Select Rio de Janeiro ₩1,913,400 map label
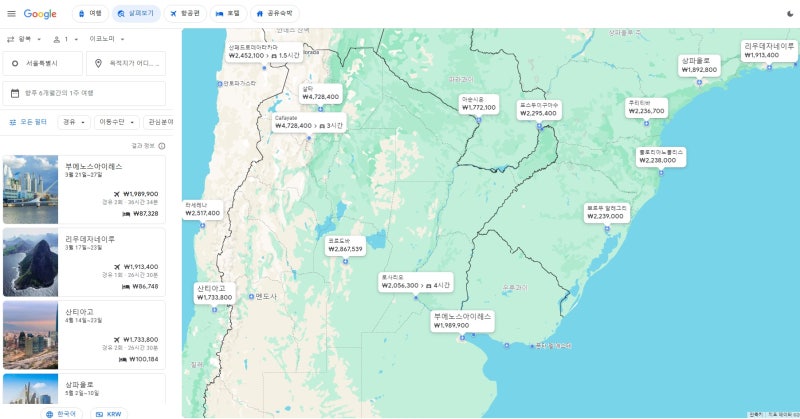800x419 pixels. pyautogui.click(x=769, y=51)
